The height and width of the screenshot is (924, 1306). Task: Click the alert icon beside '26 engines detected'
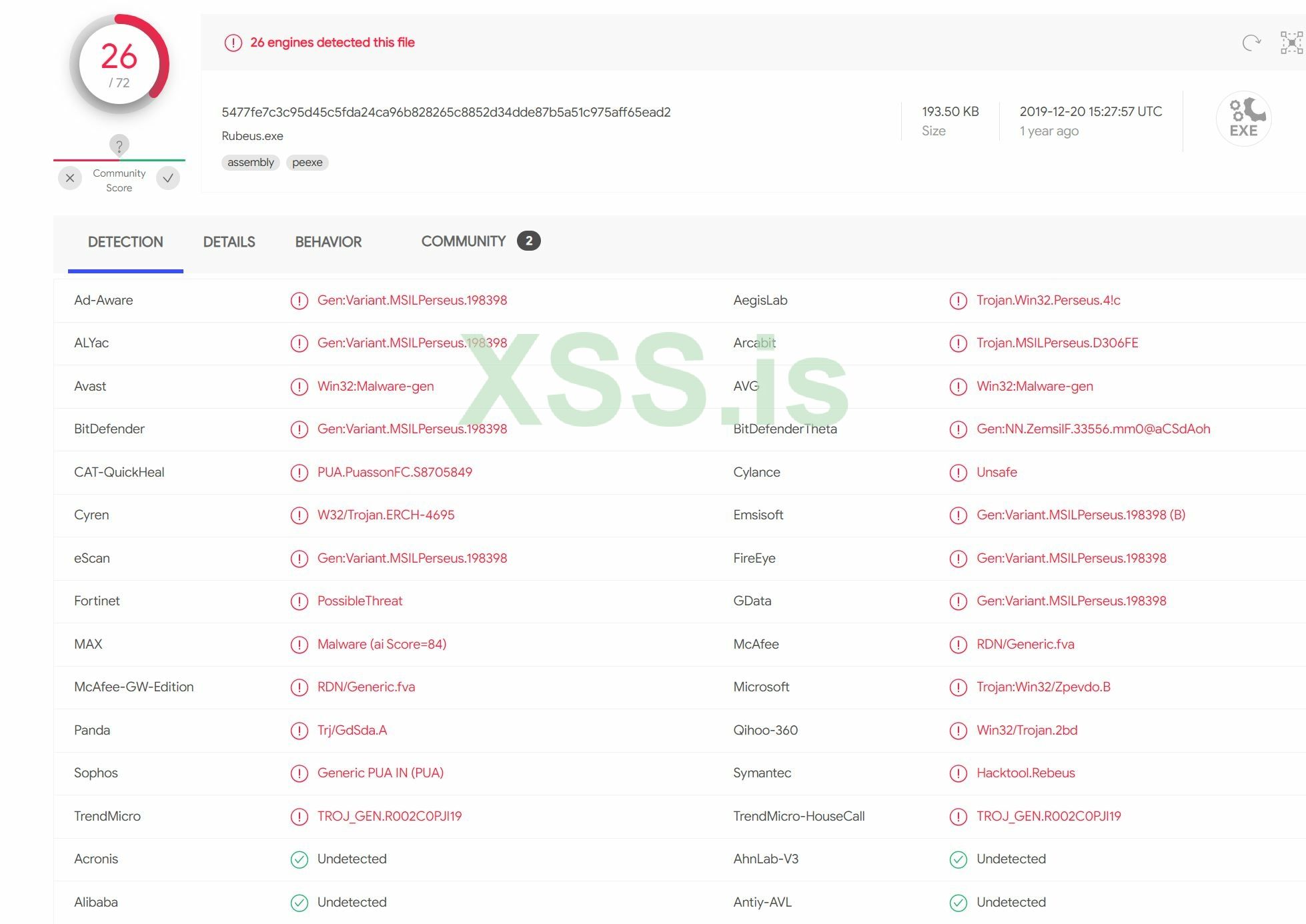point(233,43)
